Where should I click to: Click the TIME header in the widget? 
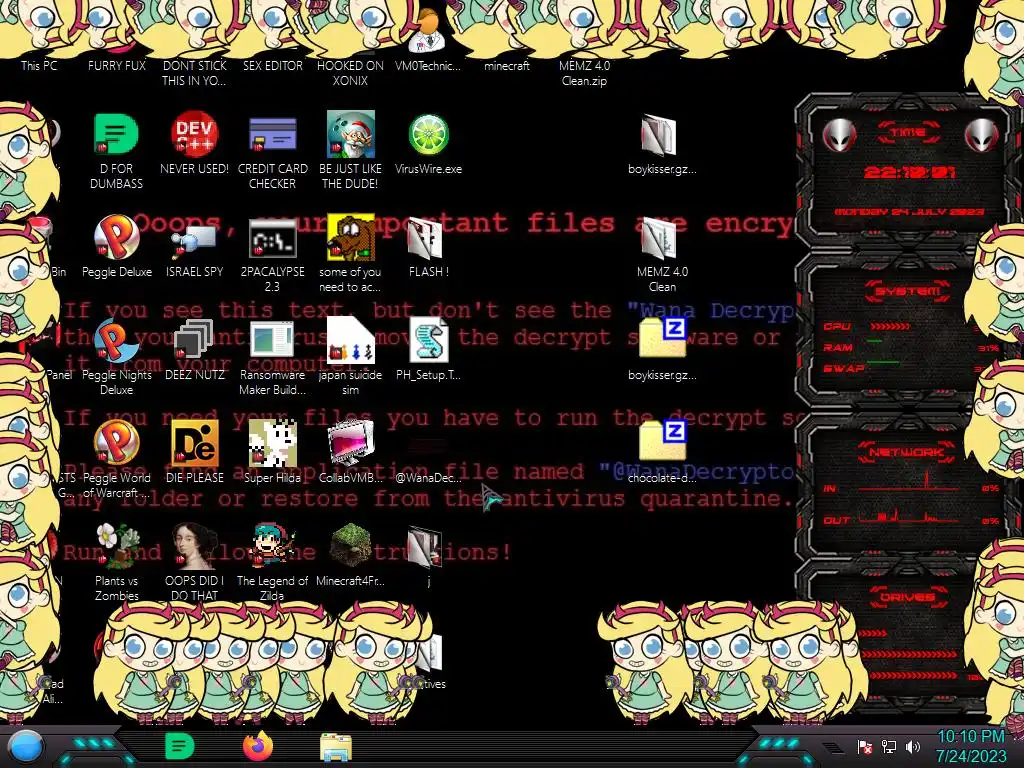(x=908, y=133)
